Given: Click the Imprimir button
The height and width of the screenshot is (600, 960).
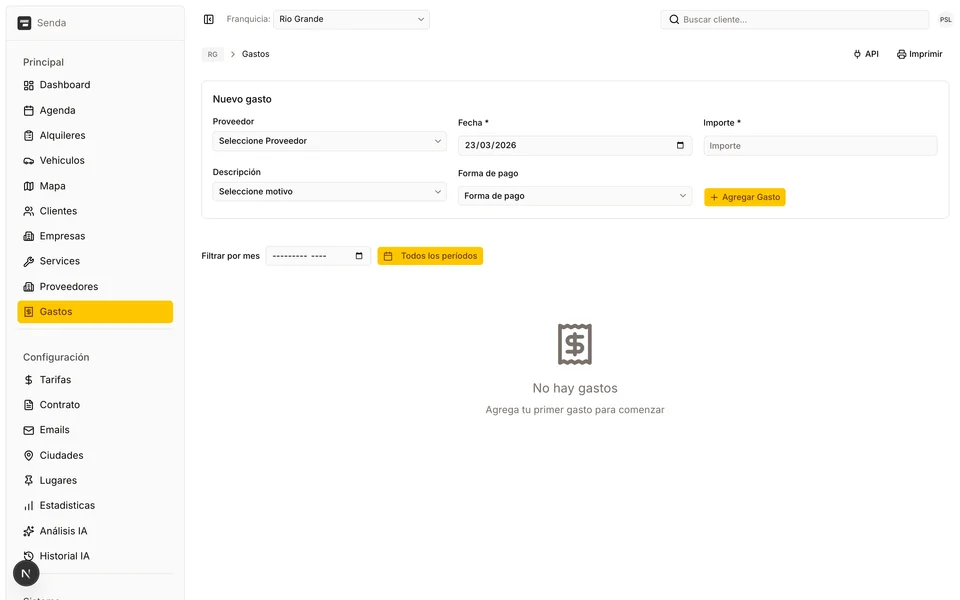Looking at the screenshot, I should (x=919, y=54).
